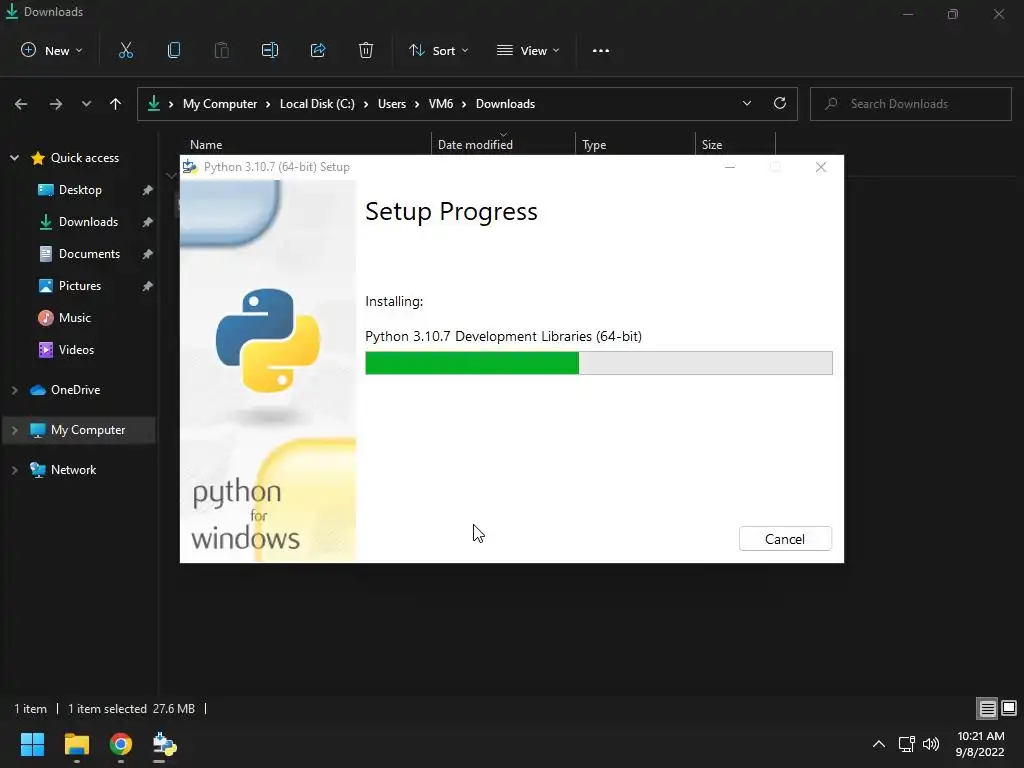This screenshot has width=1024, height=768.
Task: Unpin Downloads using its pin icon
Action: point(148,222)
